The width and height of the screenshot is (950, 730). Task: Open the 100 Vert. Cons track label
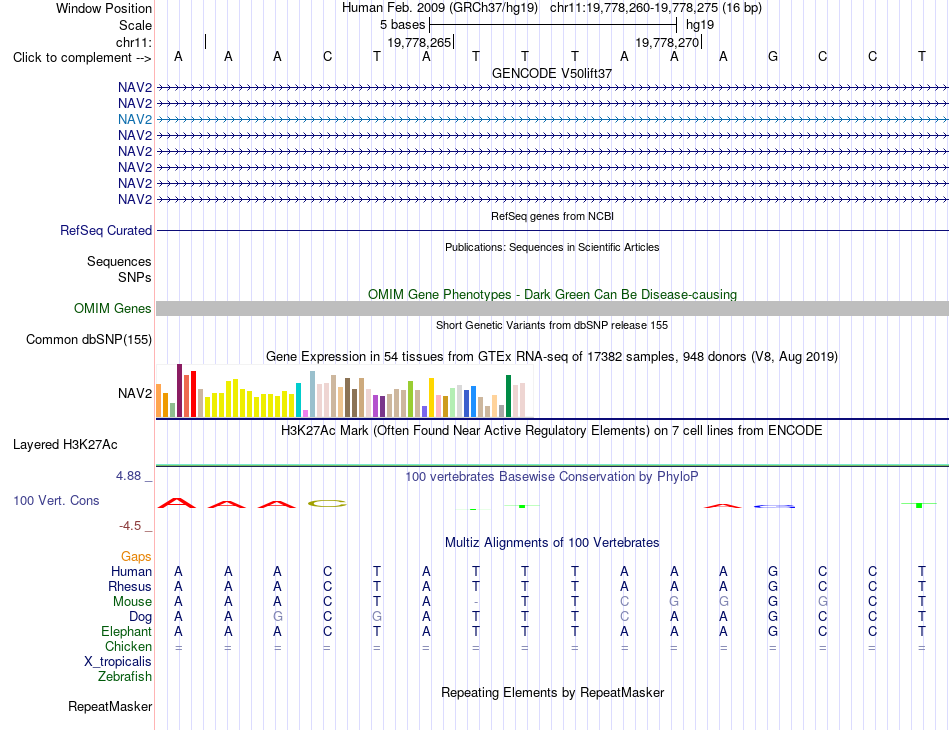56,500
